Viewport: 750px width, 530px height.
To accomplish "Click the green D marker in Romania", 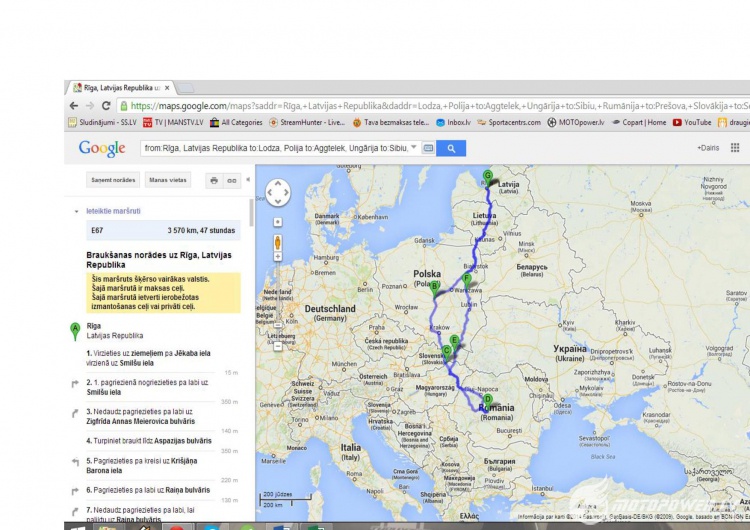I will (x=487, y=402).
